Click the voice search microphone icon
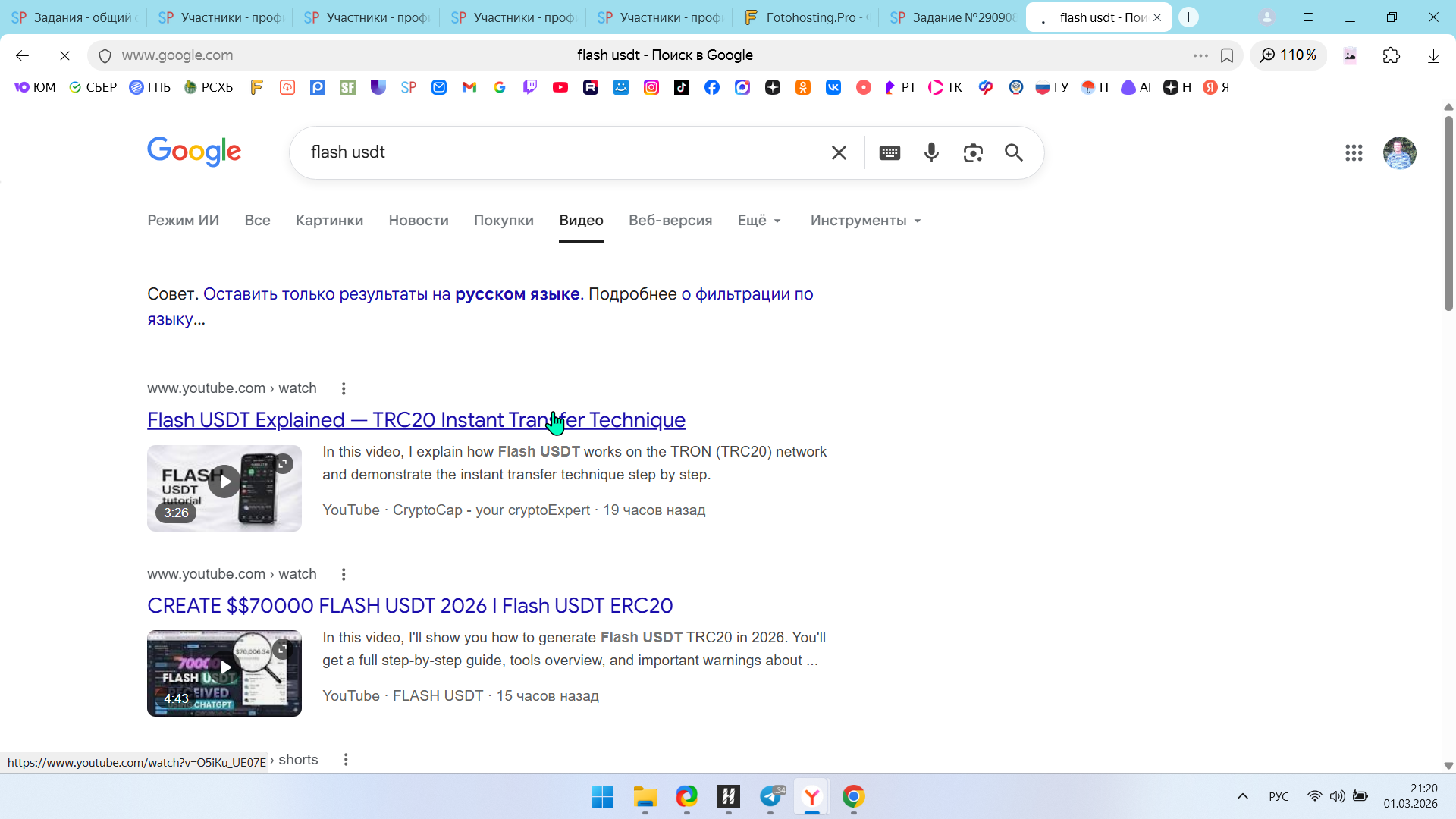Image resolution: width=1456 pixels, height=819 pixels. tap(931, 152)
